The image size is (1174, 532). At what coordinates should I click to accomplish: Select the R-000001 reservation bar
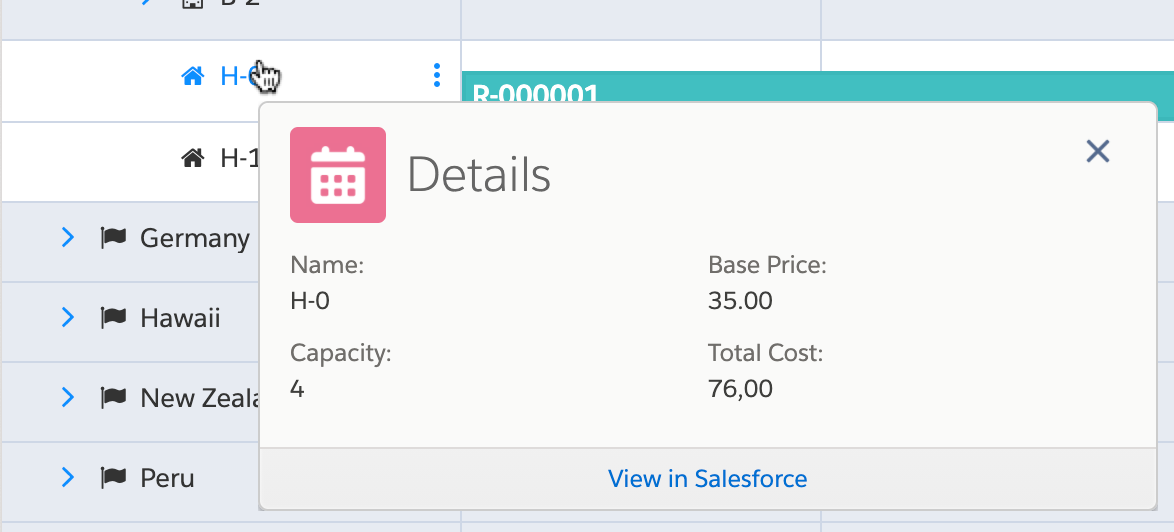pos(800,88)
